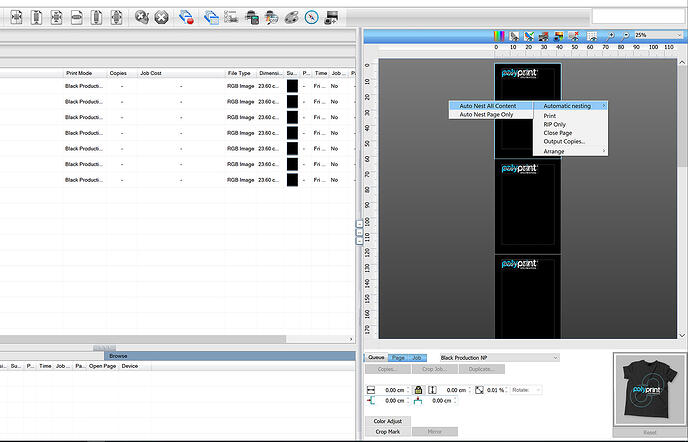The image size is (688, 442).
Task: Toggle the gray box red X preview icon
Action: click(x=573, y=36)
